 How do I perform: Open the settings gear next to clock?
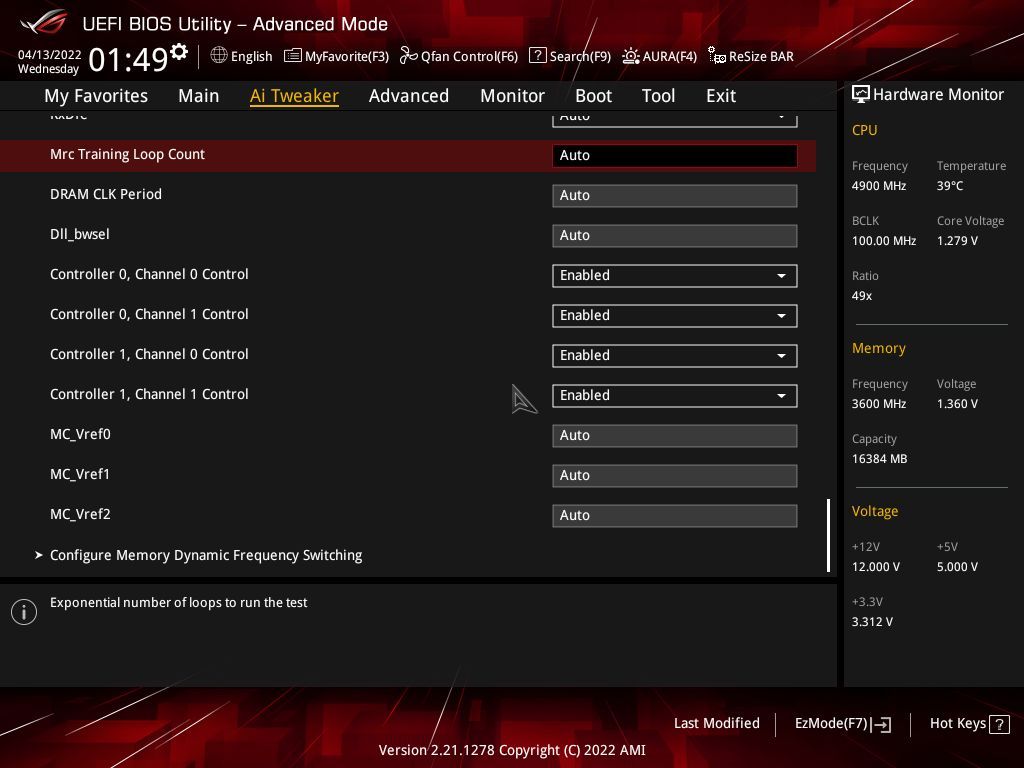click(x=178, y=52)
